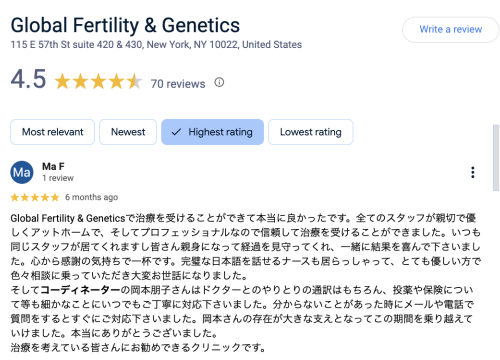This screenshot has height=360, width=500.
Task: Click the bold コーディネーター keyword in the review
Action: click(80, 290)
